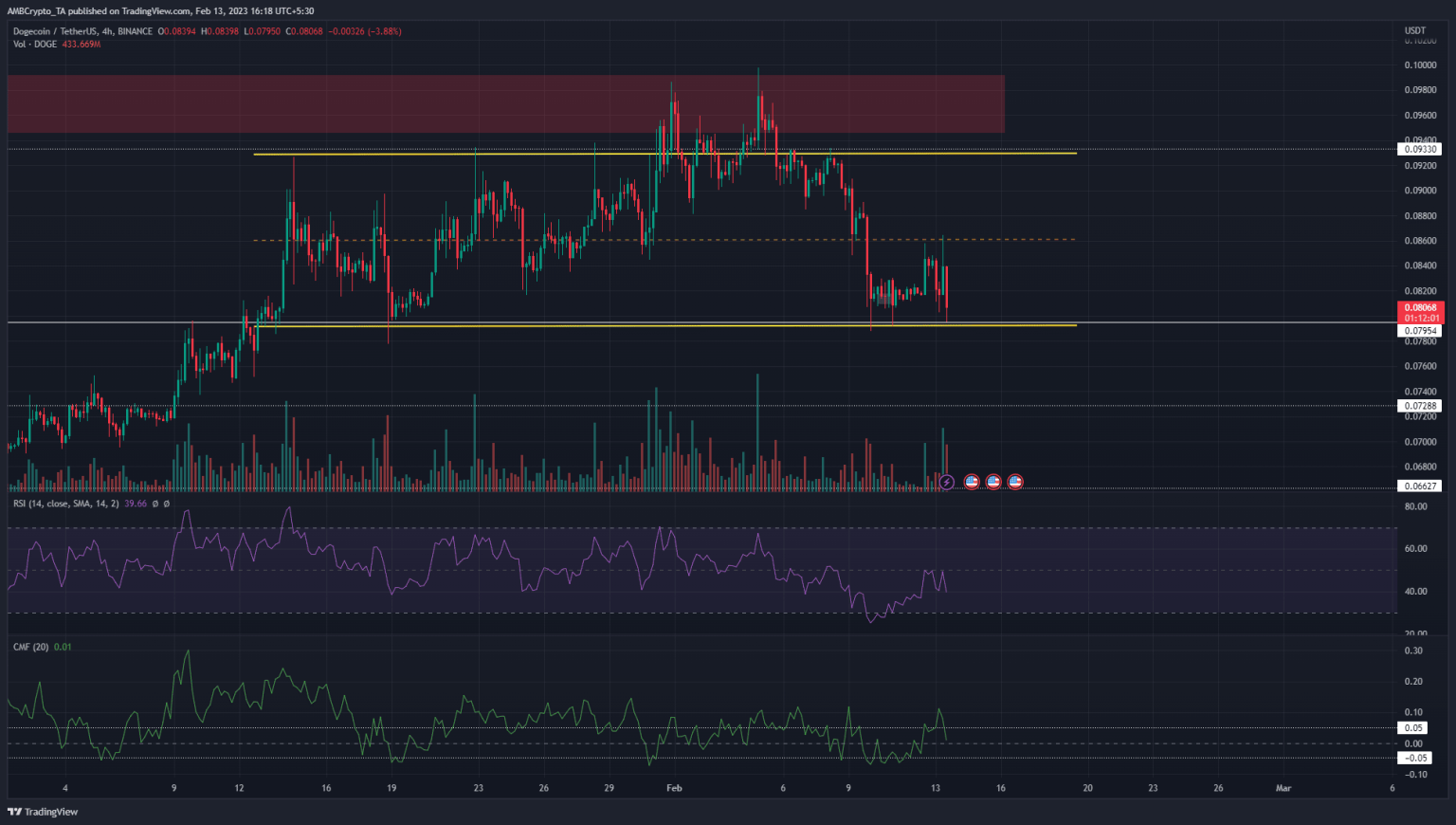Viewport: 1456px width, 825px height.
Task: Click the red 0.08068 current price label
Action: click(1419, 306)
